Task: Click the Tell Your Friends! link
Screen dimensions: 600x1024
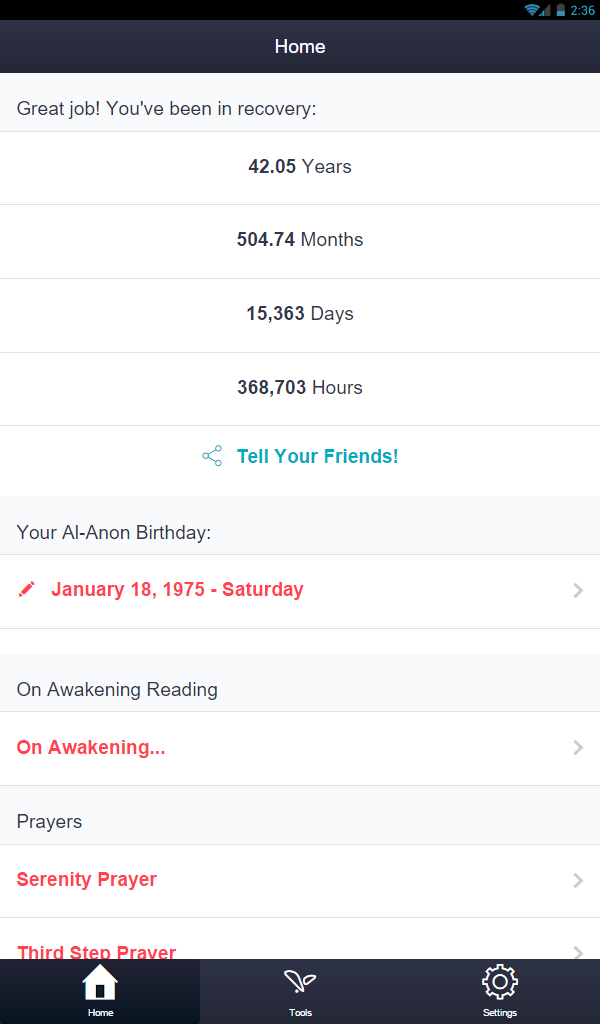Action: [x=317, y=456]
